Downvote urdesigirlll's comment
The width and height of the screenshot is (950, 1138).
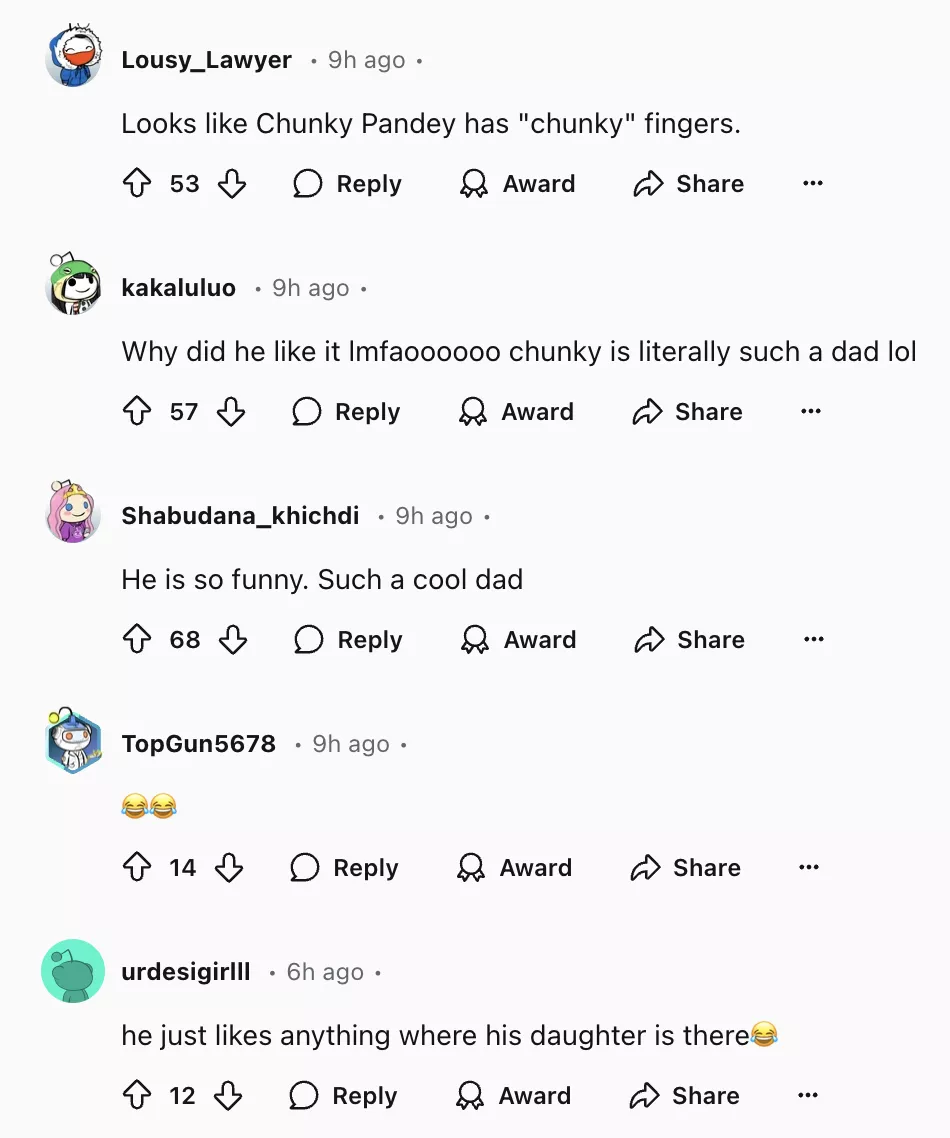[x=229, y=1096]
